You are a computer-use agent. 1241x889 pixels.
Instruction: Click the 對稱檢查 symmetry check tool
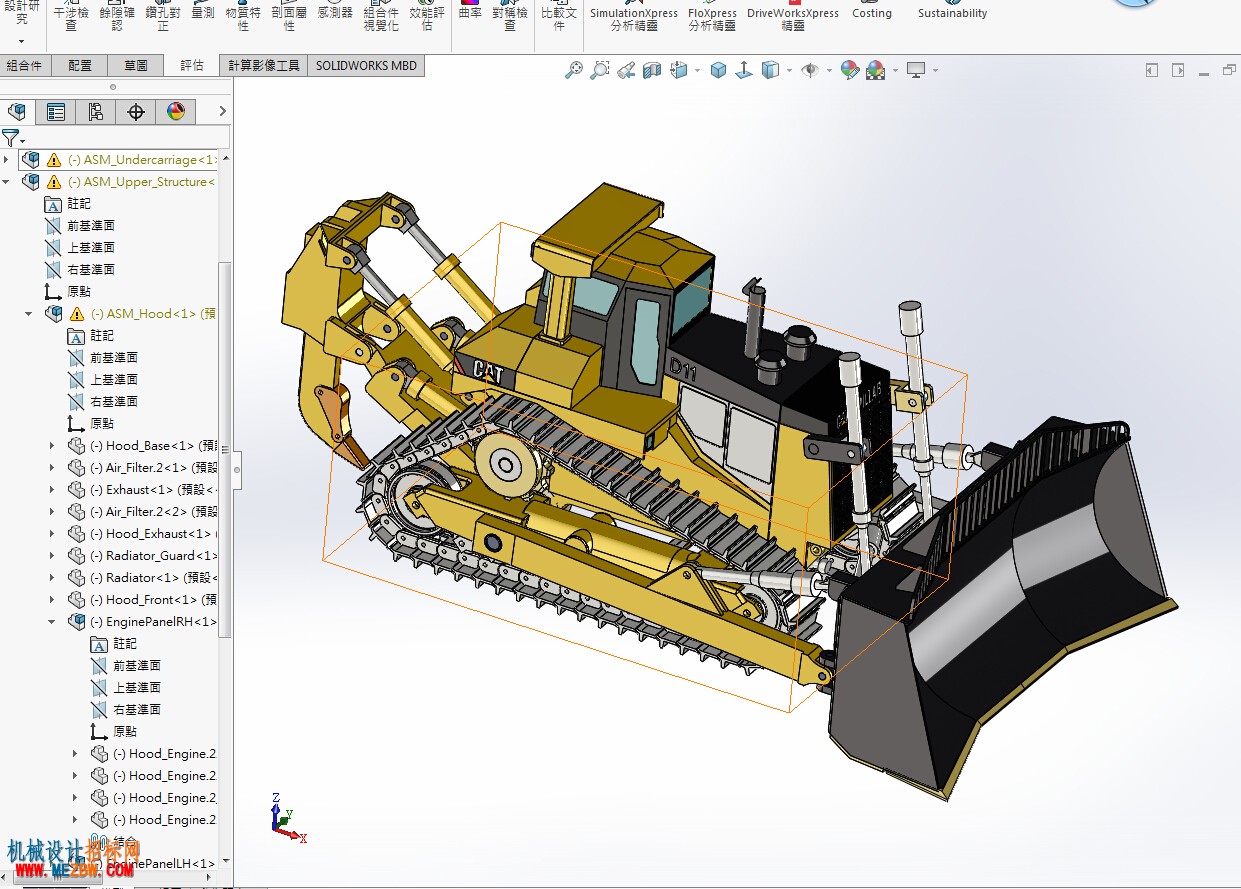[x=510, y=16]
